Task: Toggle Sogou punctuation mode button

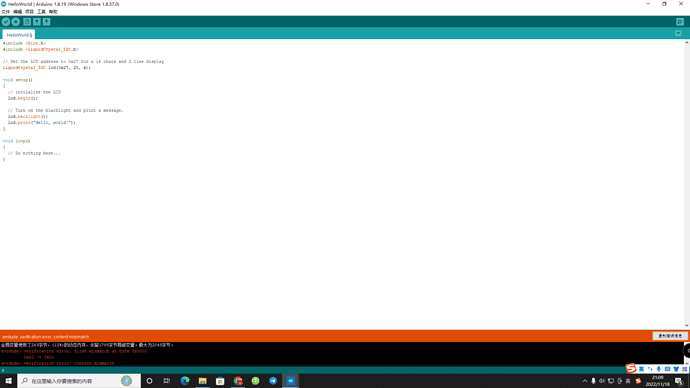Action: pos(650,369)
